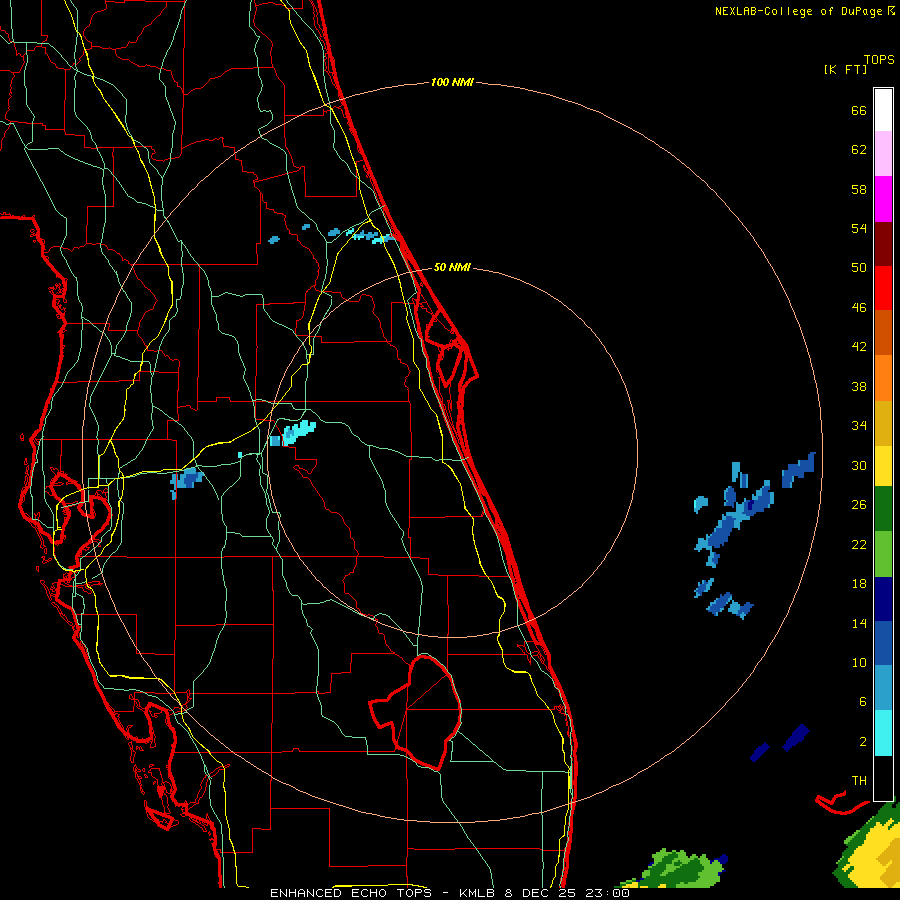Click the 'TH' legend label
The width and height of the screenshot is (900, 900).
(859, 780)
